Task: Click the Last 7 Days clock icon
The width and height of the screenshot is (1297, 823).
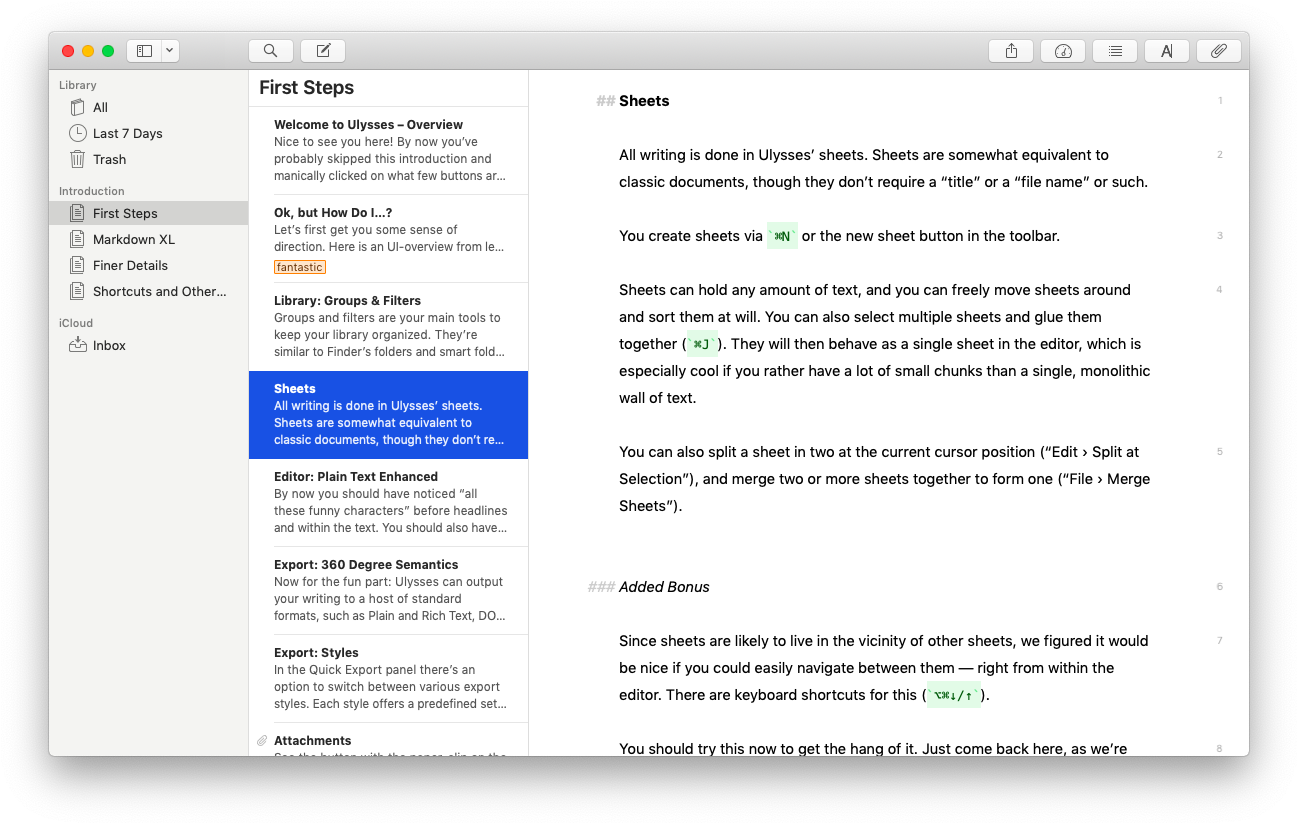Action: click(77, 133)
